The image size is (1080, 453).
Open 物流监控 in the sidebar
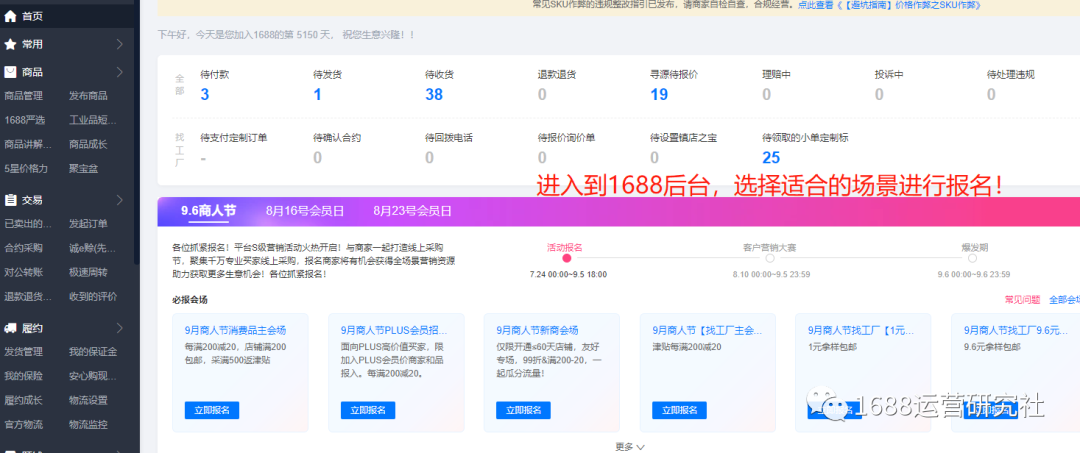88,424
